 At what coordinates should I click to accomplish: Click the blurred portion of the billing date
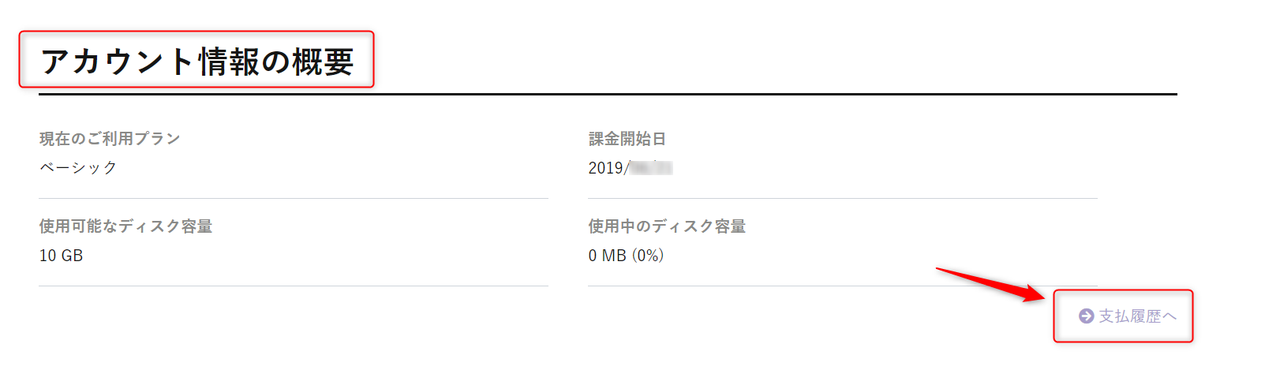(x=649, y=167)
